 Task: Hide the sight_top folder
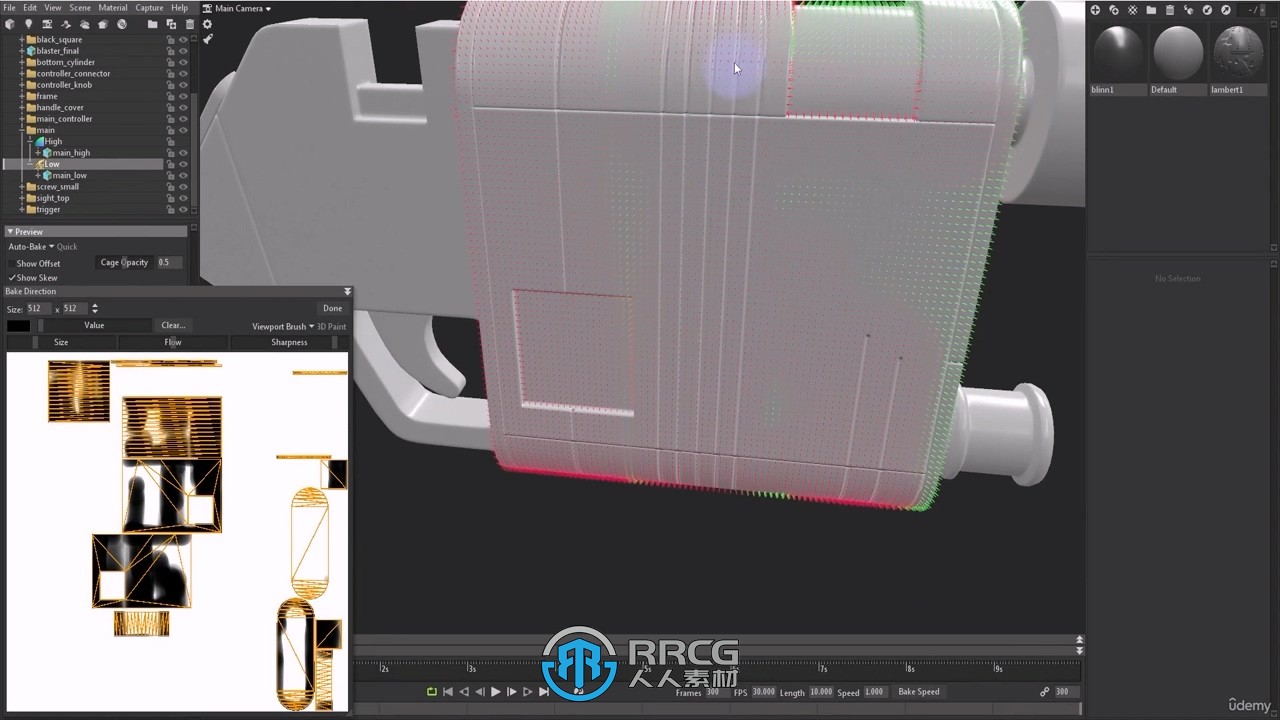pos(183,198)
